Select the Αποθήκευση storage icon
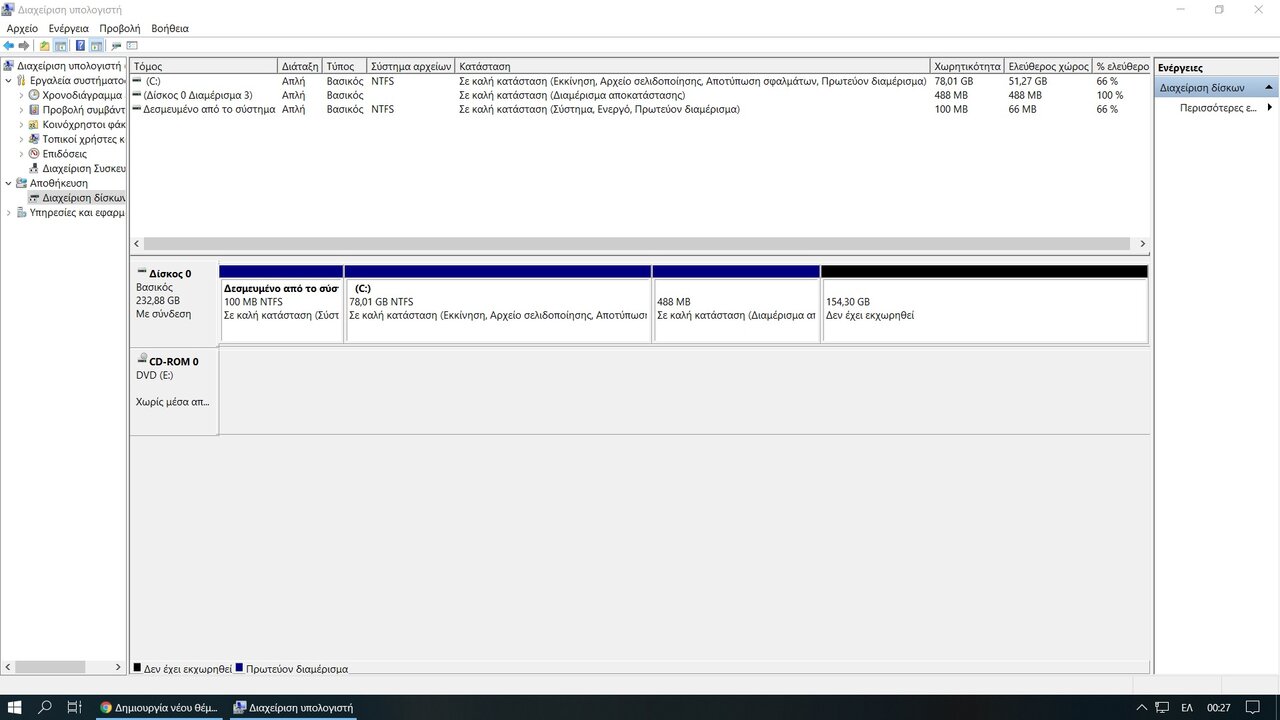1280x720 pixels. [21, 183]
